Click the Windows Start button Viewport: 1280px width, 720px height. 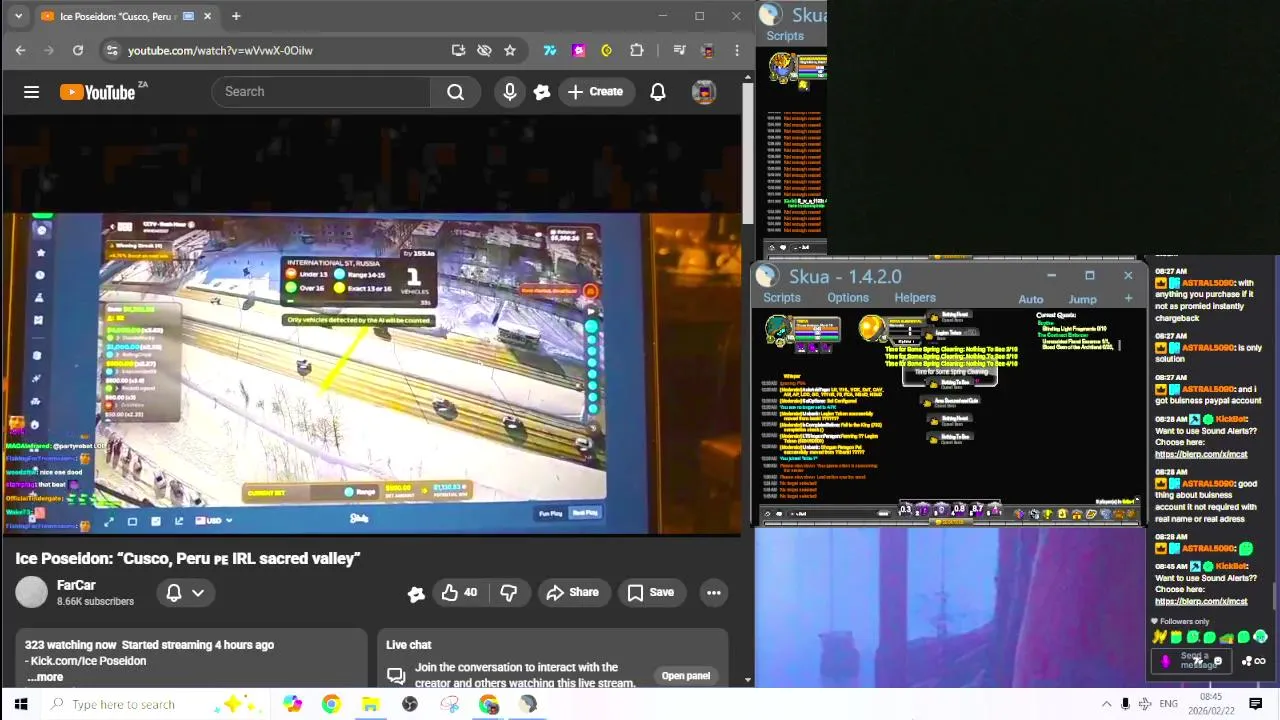pos(21,704)
